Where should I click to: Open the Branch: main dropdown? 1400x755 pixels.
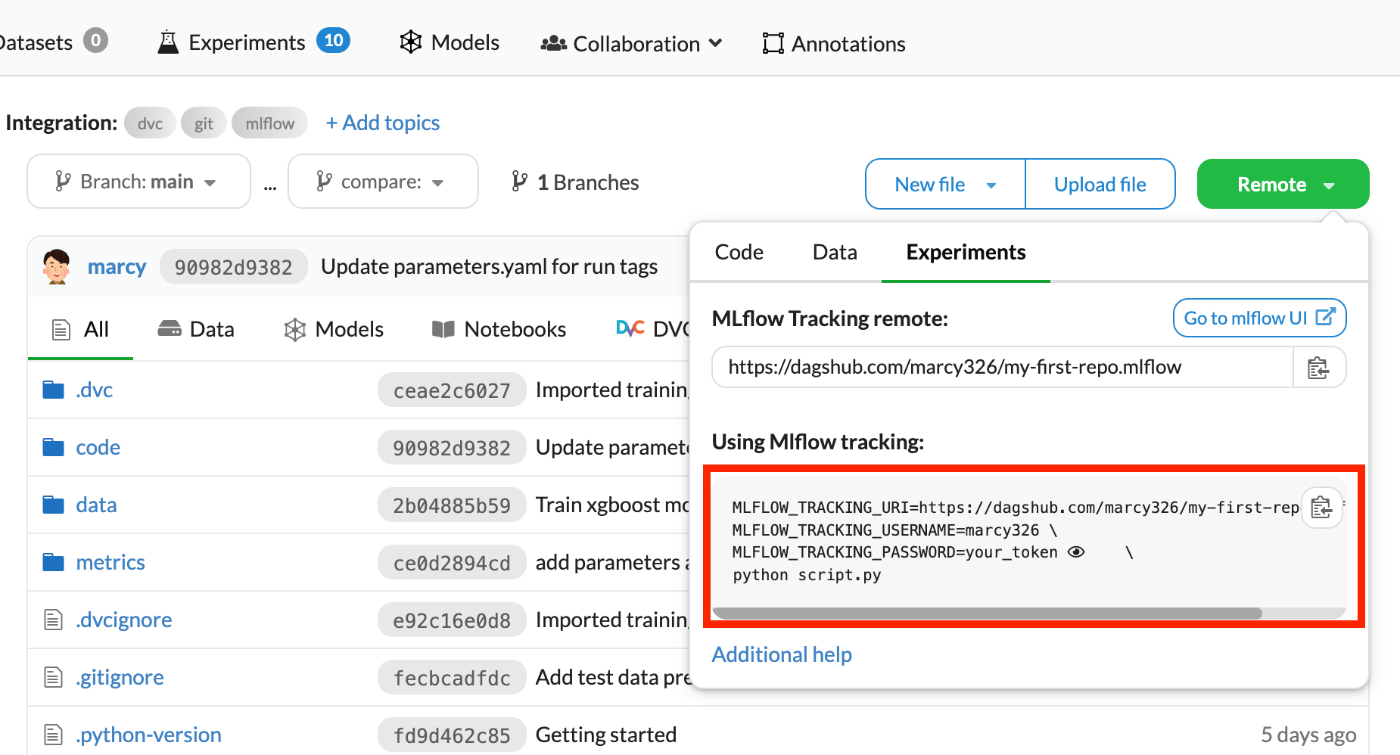tap(139, 182)
